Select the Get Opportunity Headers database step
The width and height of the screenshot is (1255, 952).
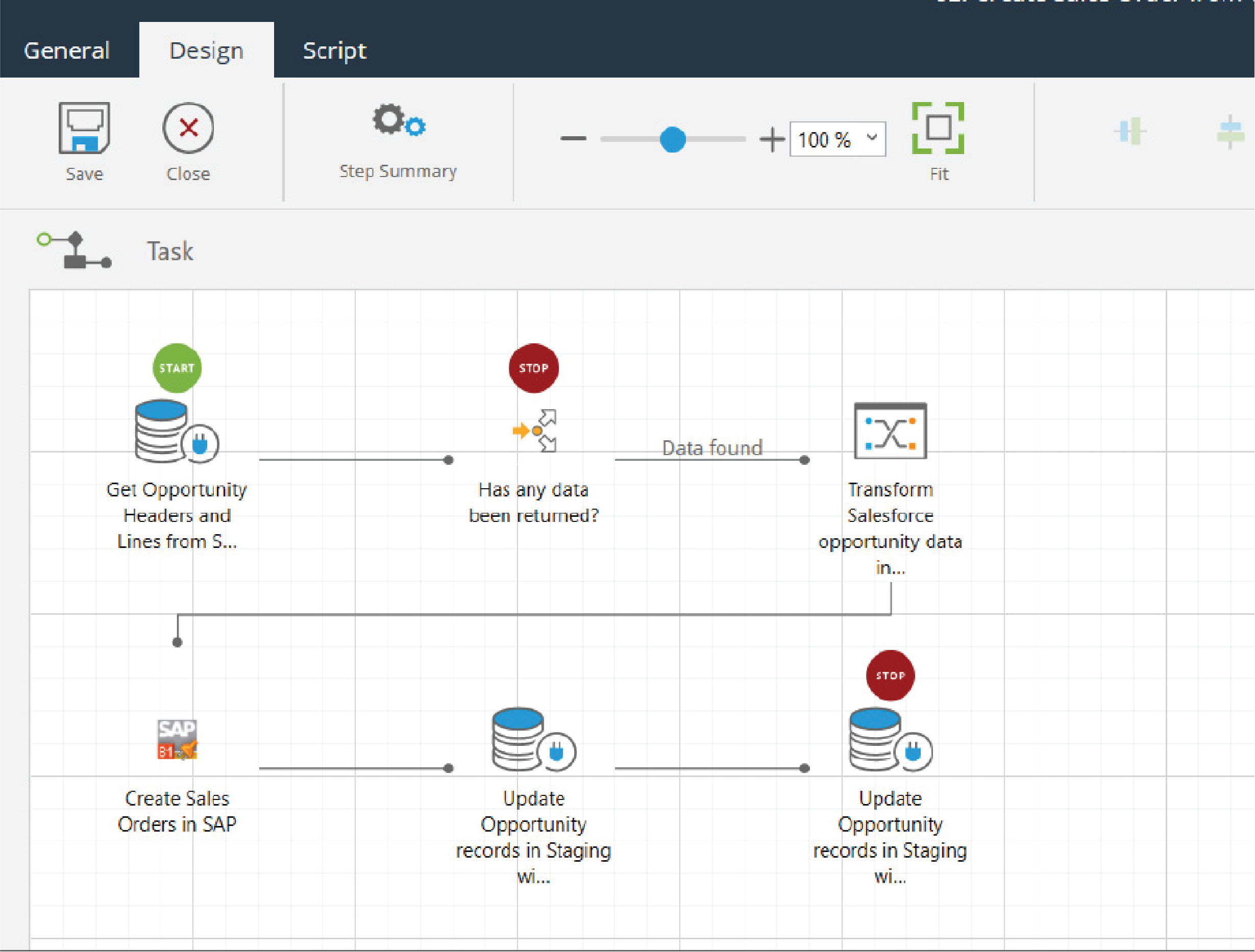pos(177,432)
